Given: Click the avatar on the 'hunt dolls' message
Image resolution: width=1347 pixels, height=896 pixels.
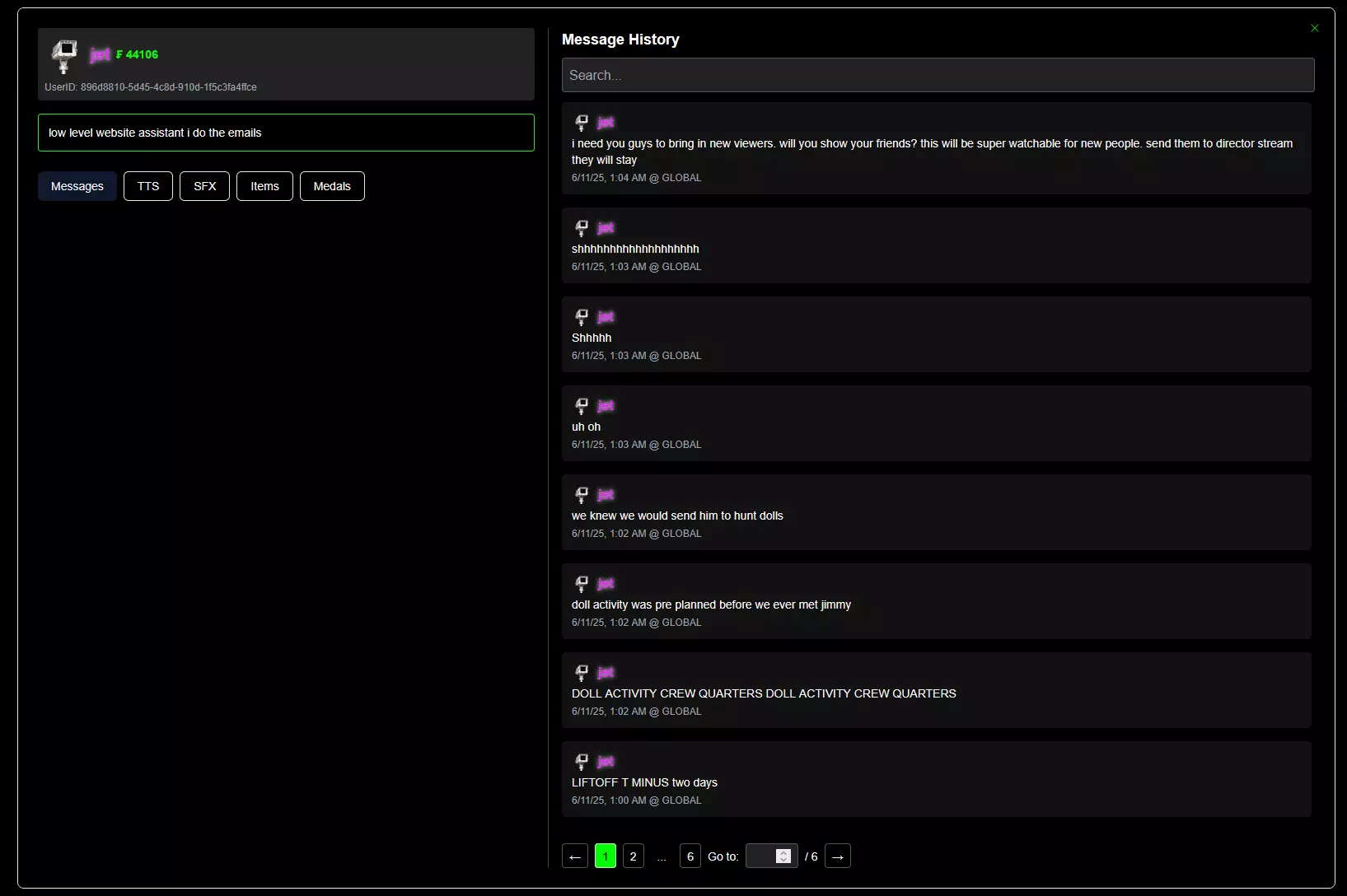Looking at the screenshot, I should [x=582, y=495].
